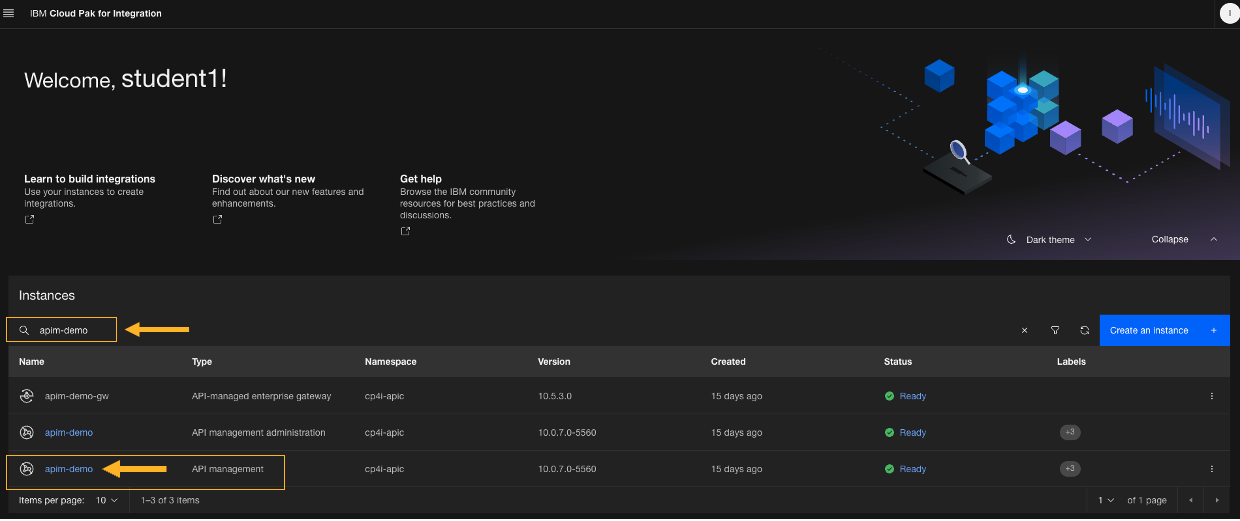Refresh the instances list

point(1085,330)
